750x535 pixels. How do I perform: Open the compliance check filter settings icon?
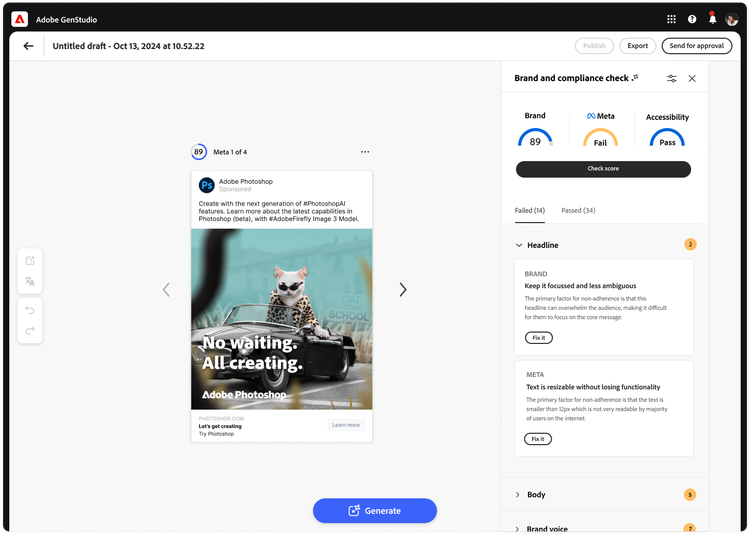coord(672,78)
